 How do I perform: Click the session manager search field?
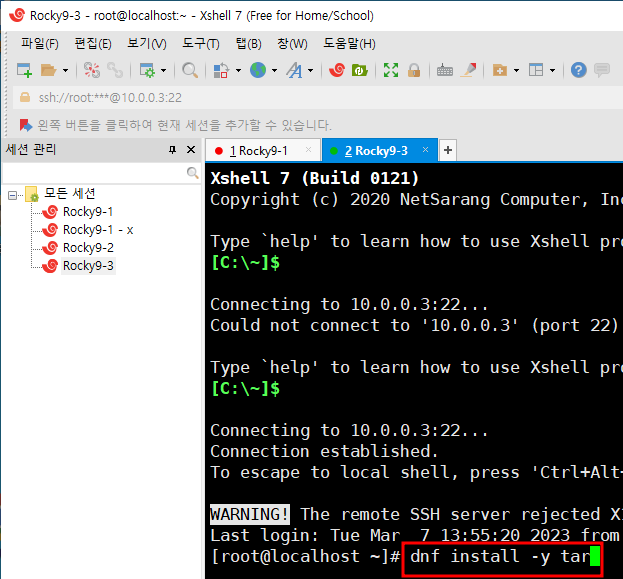[94, 173]
